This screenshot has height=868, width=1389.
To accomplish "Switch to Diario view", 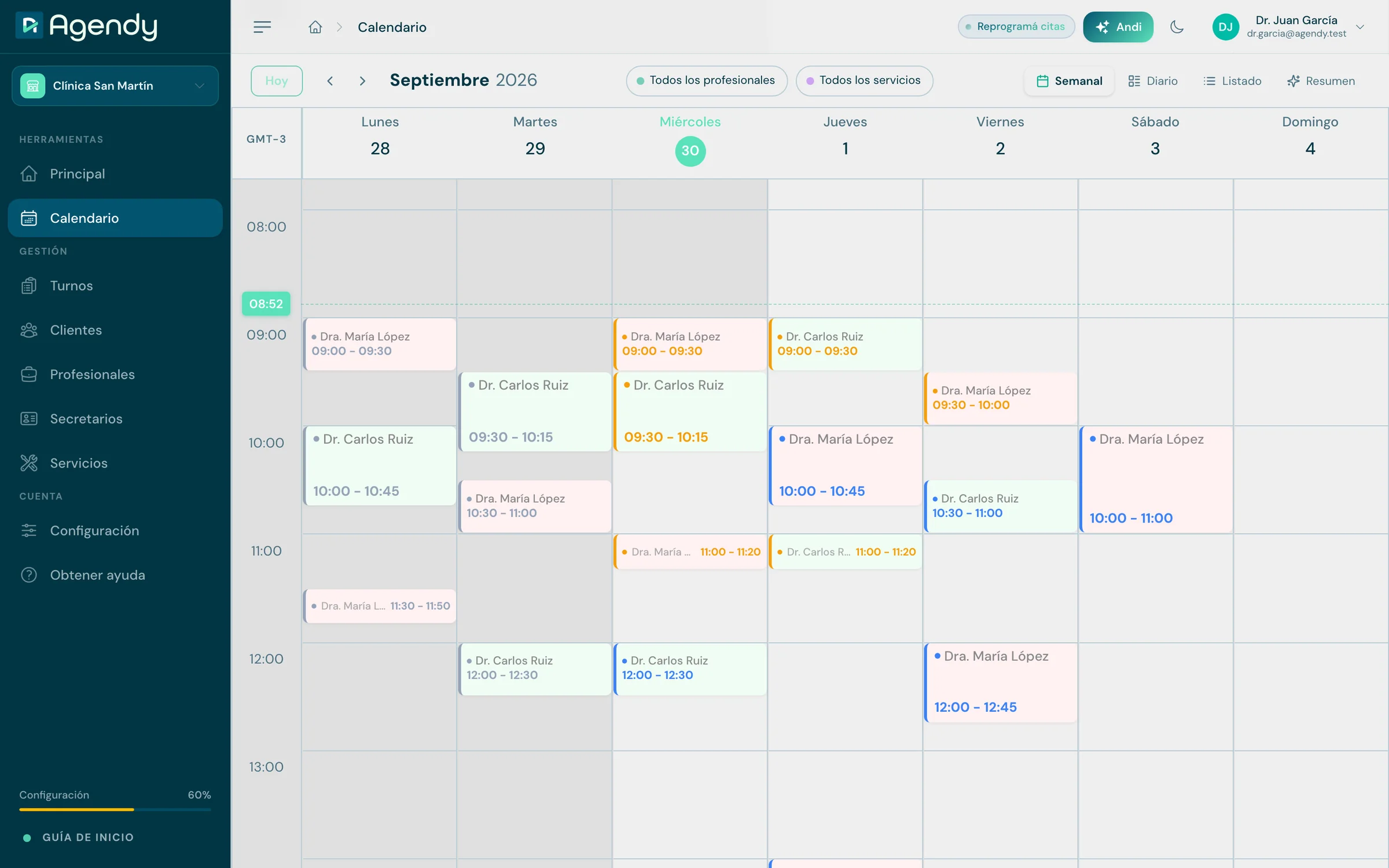I will click(x=1153, y=81).
